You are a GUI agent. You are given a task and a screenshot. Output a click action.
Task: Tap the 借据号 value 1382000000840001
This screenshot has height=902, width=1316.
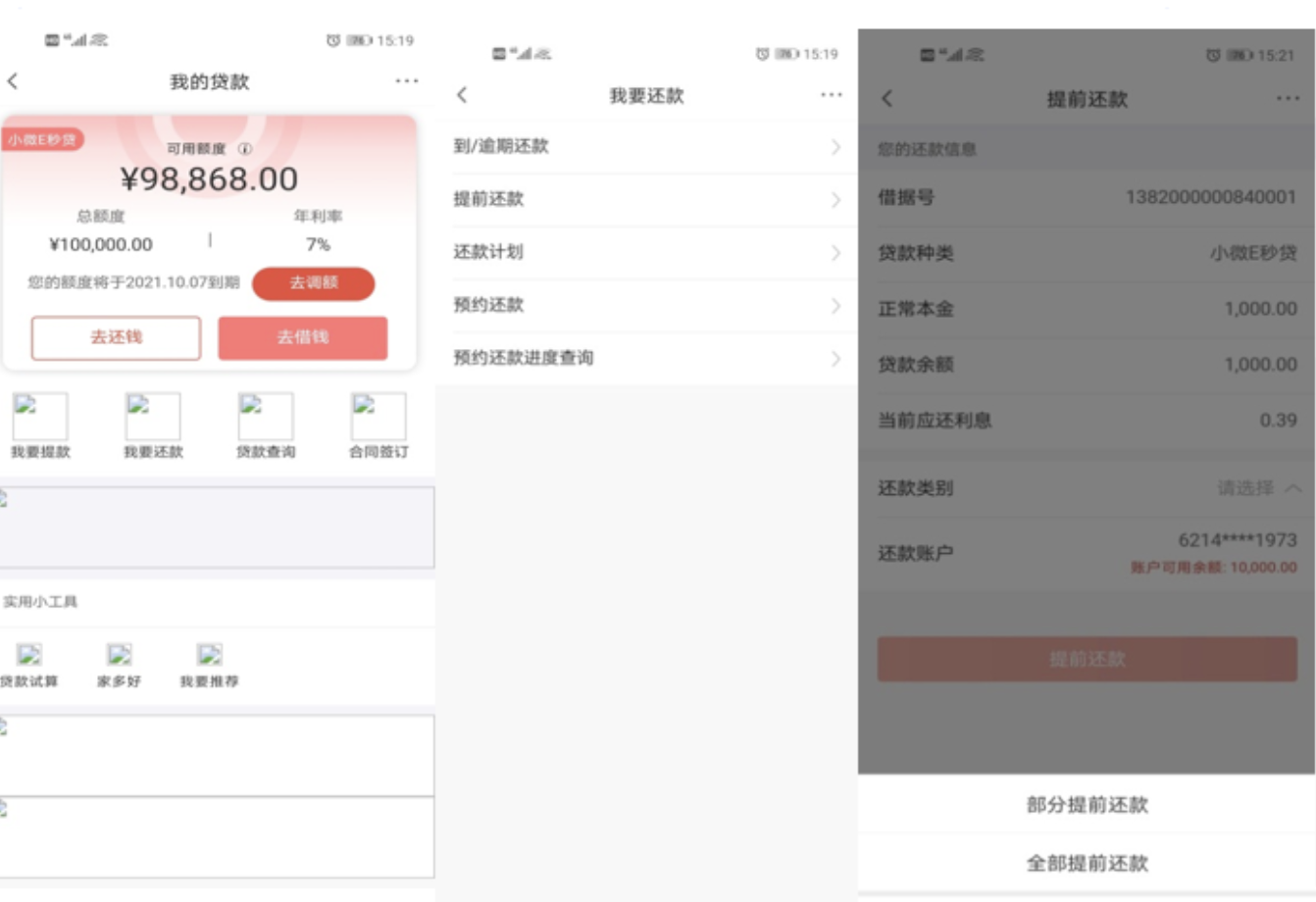(x=1211, y=197)
